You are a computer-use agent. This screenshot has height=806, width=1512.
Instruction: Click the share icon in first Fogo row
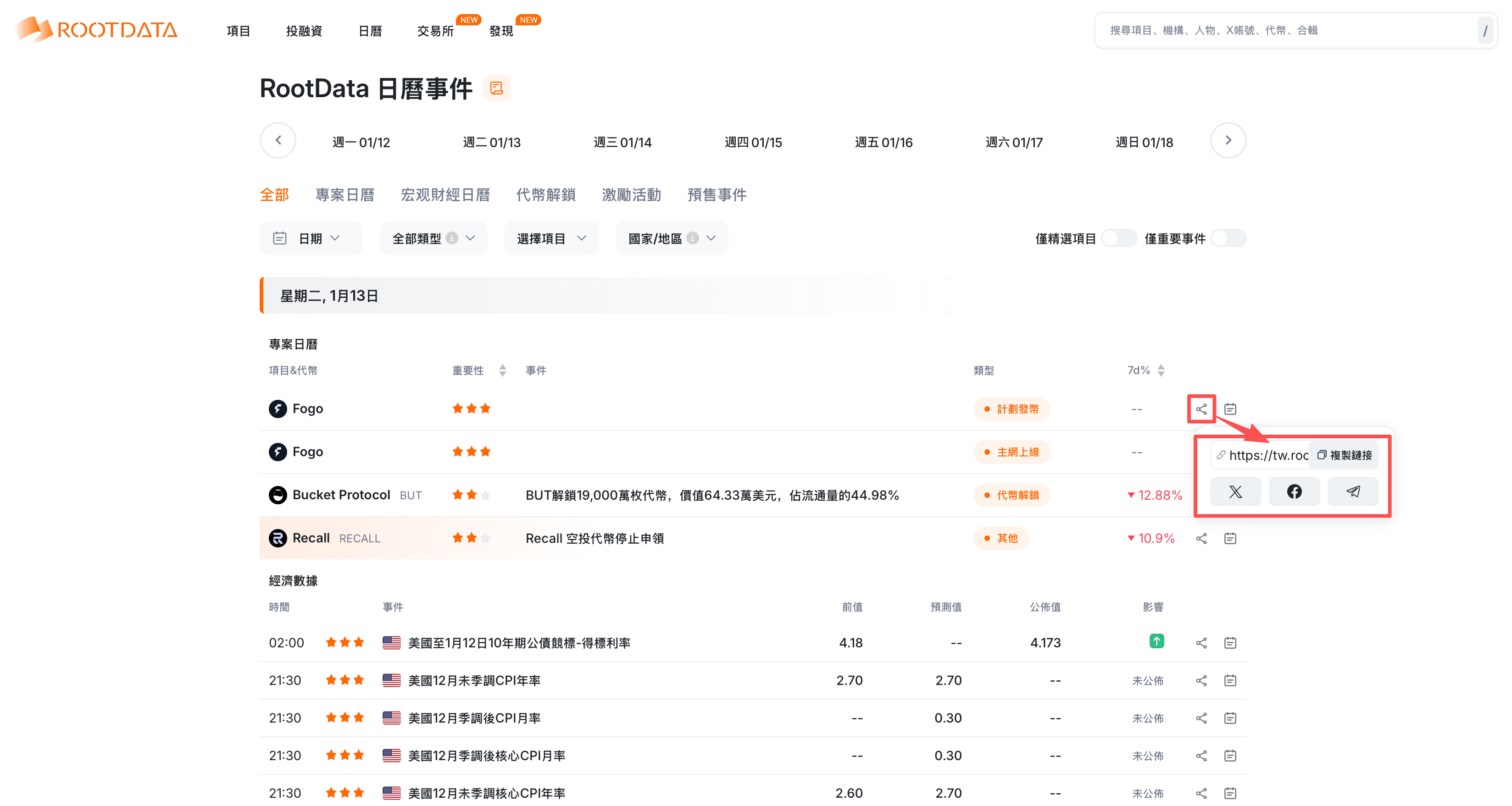point(1201,409)
